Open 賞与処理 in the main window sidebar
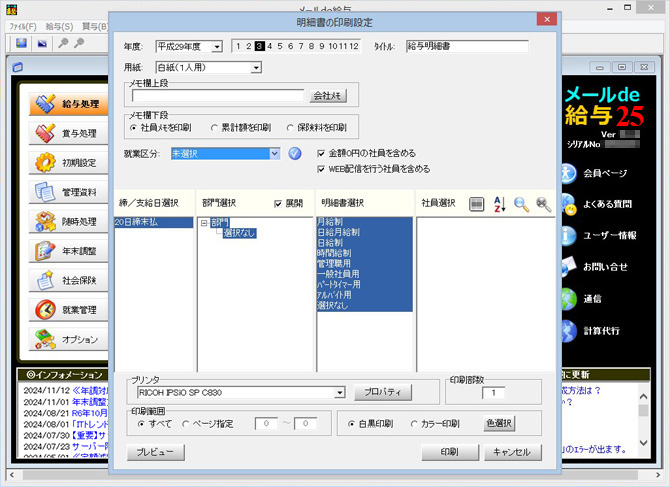Viewport: 670px width, 487px height. [68, 133]
